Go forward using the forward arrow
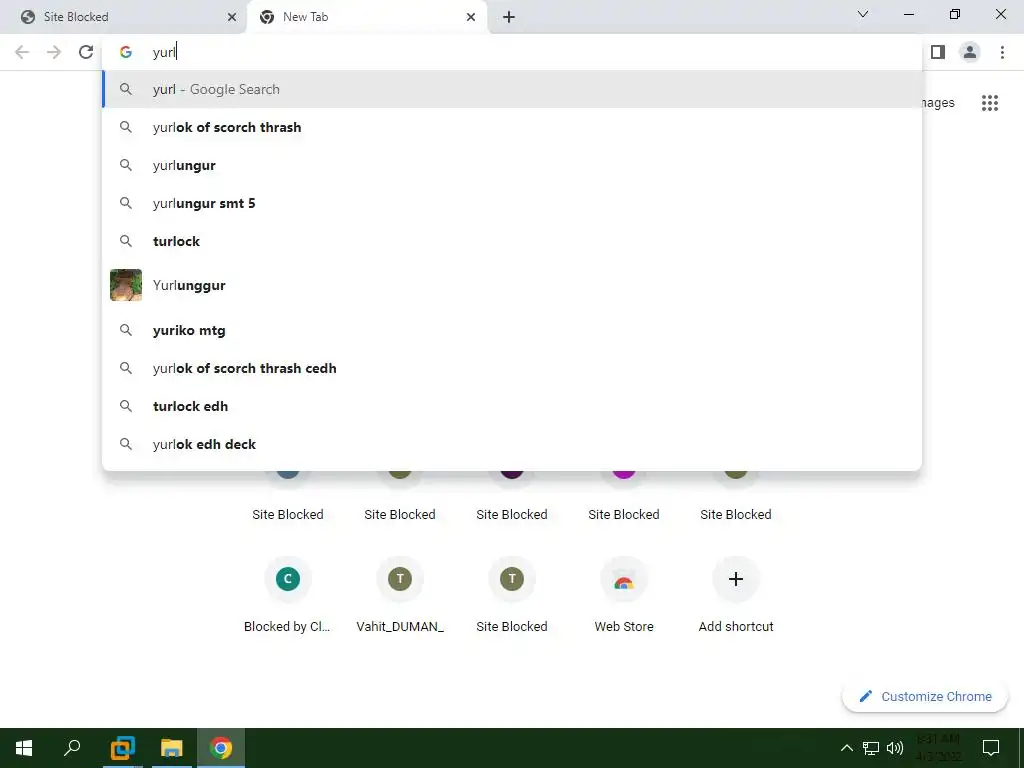This screenshot has width=1024, height=768. pyautogui.click(x=54, y=52)
